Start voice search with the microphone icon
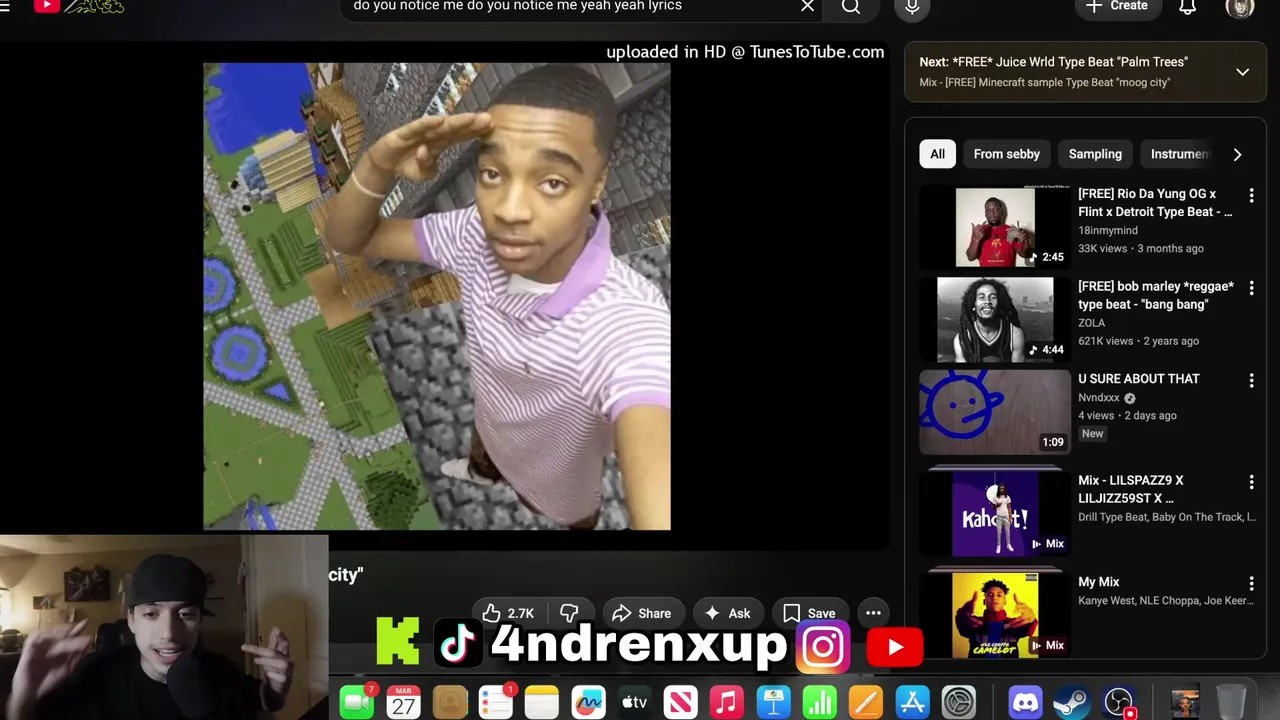Viewport: 1280px width, 720px height. (x=912, y=7)
